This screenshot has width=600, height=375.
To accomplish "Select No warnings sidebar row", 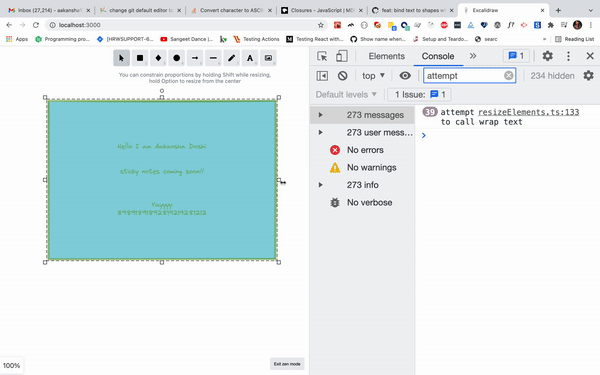I will (362, 168).
